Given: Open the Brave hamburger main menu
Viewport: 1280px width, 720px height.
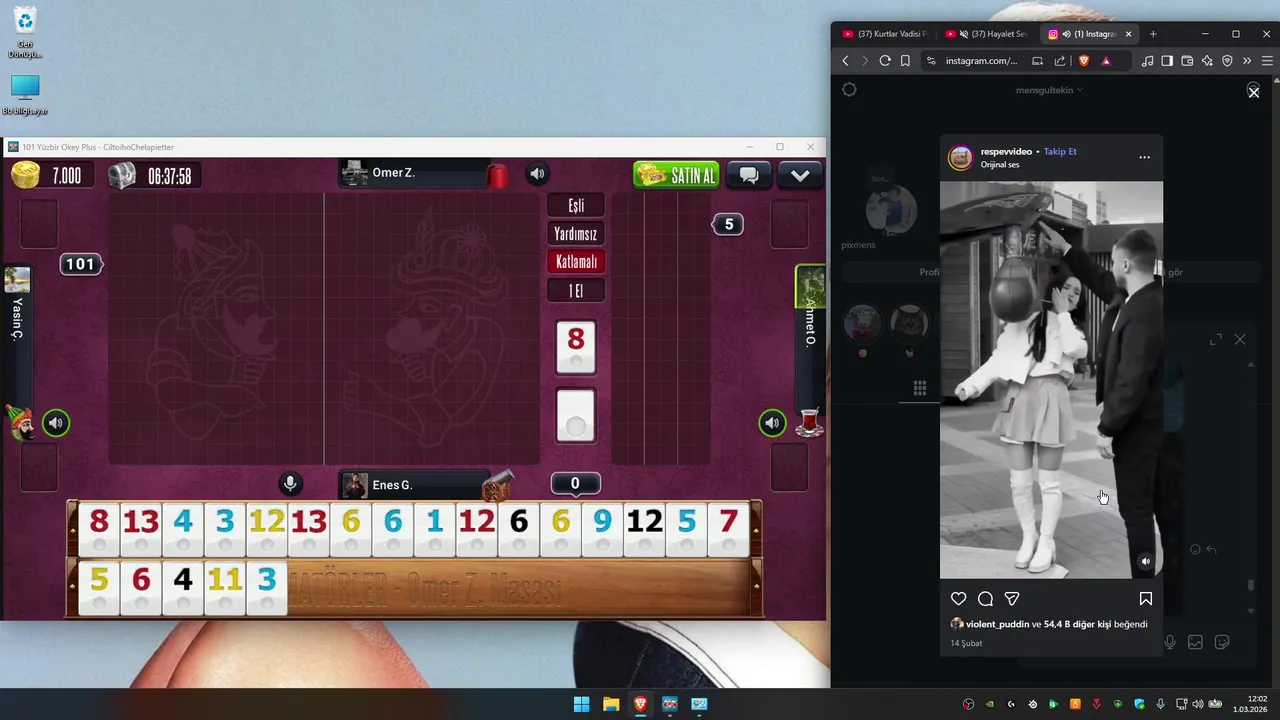Looking at the screenshot, I should point(1267,61).
